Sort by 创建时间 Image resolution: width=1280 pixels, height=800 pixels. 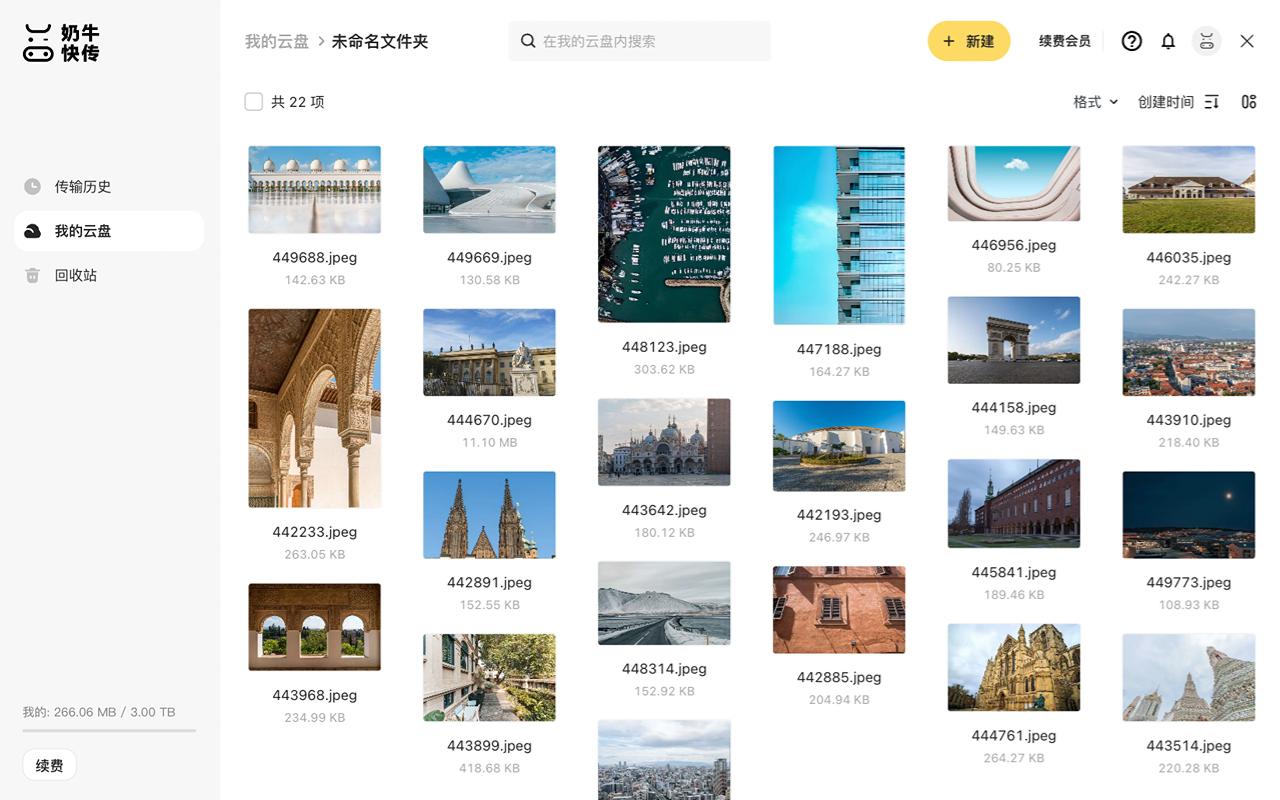pos(1166,102)
